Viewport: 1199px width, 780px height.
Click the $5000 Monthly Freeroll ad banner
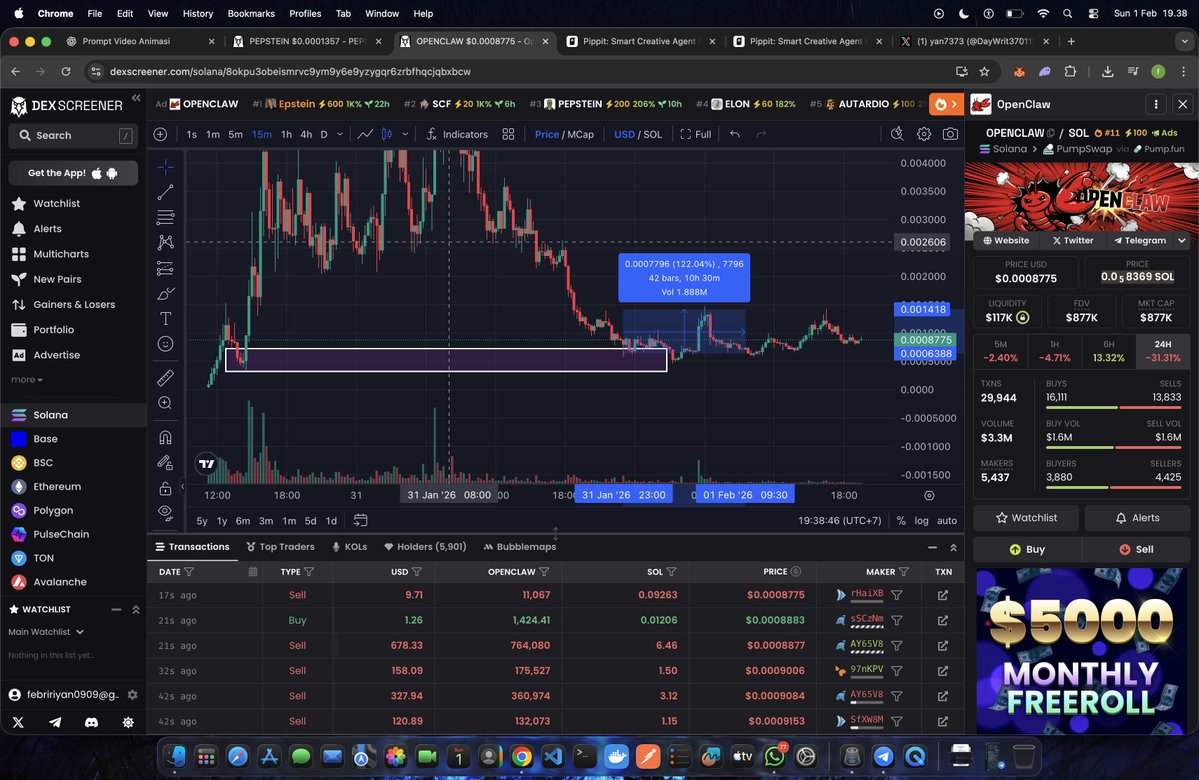tap(1081, 650)
